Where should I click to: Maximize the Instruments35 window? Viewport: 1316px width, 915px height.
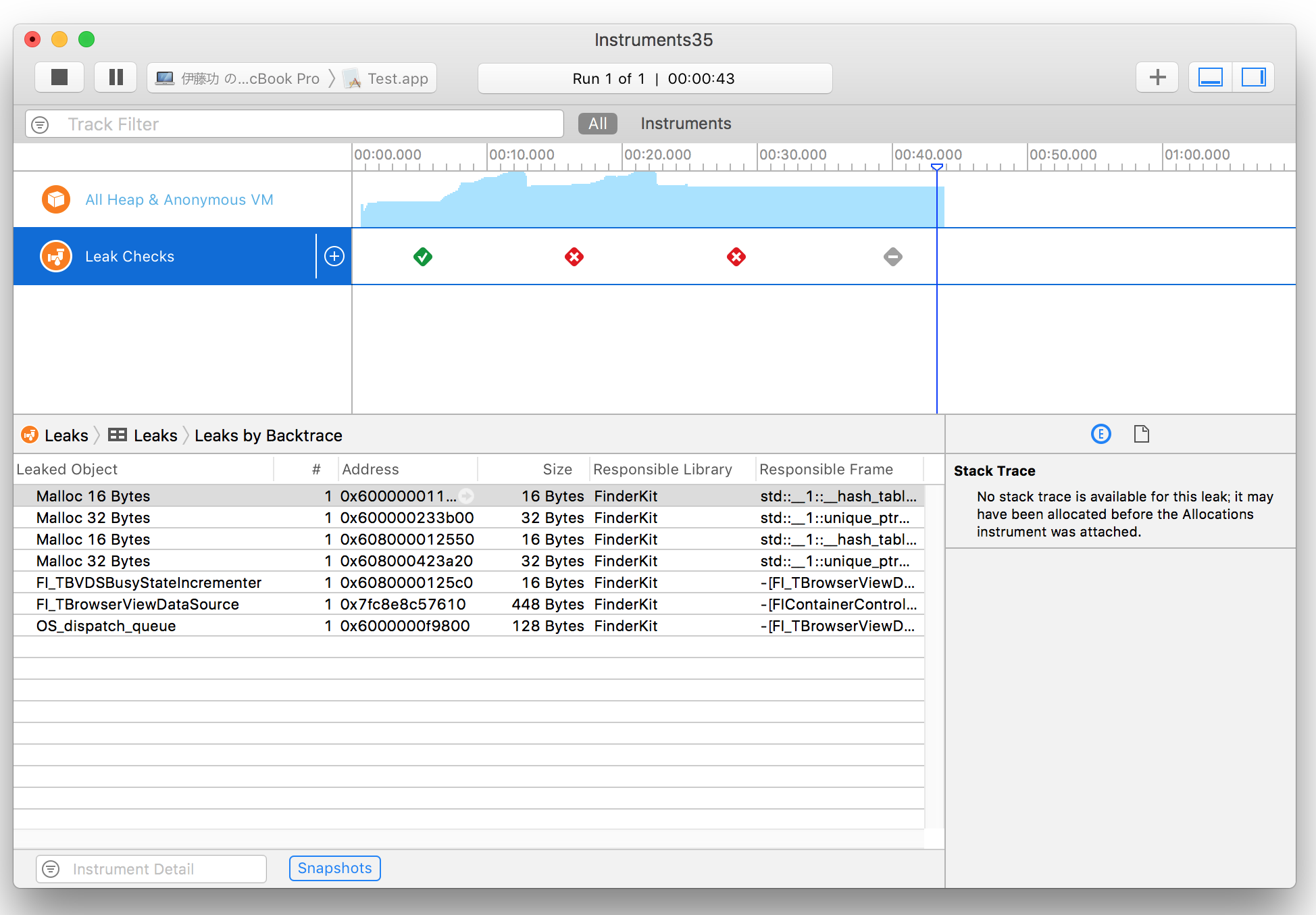click(86, 39)
